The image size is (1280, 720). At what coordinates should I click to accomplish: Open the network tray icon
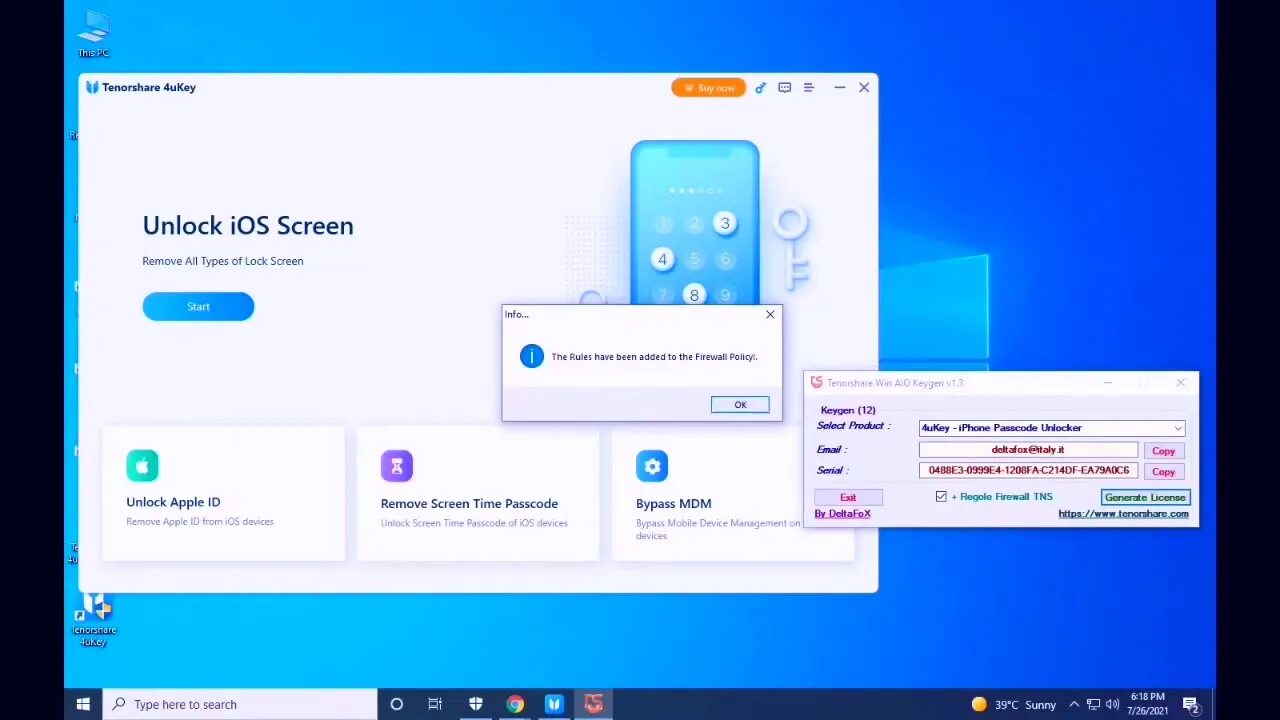(1093, 704)
